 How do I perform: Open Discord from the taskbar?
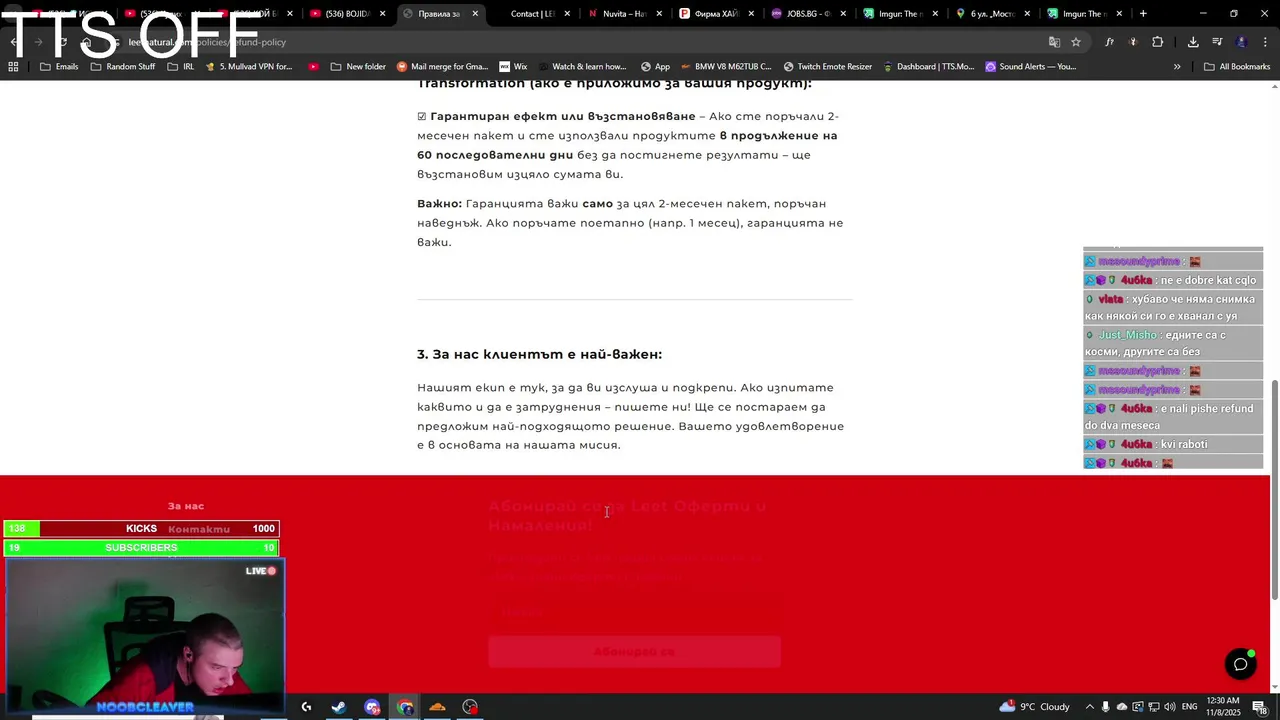tap(372, 707)
